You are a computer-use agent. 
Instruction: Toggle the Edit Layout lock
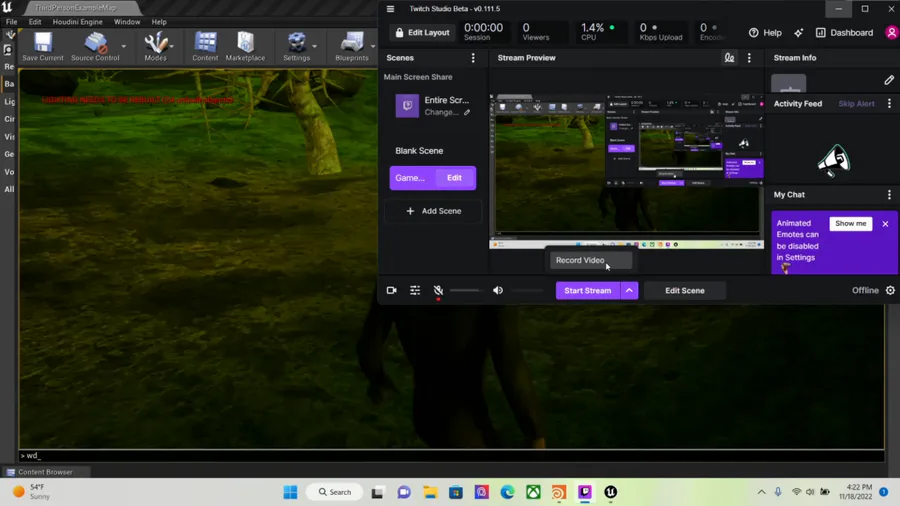pyautogui.click(x=422, y=33)
